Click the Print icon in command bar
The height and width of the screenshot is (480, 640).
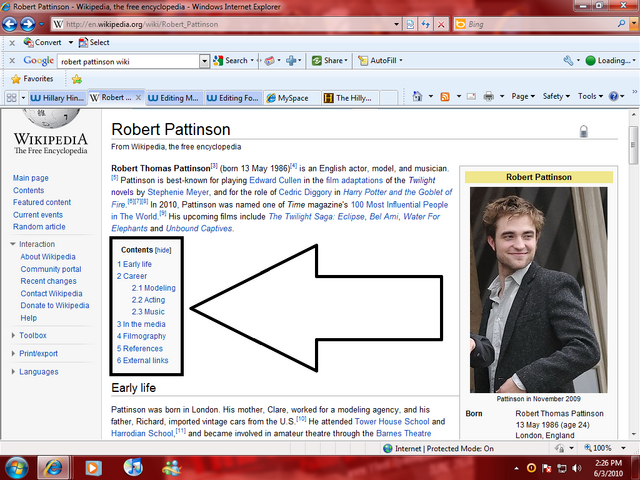tap(488, 96)
